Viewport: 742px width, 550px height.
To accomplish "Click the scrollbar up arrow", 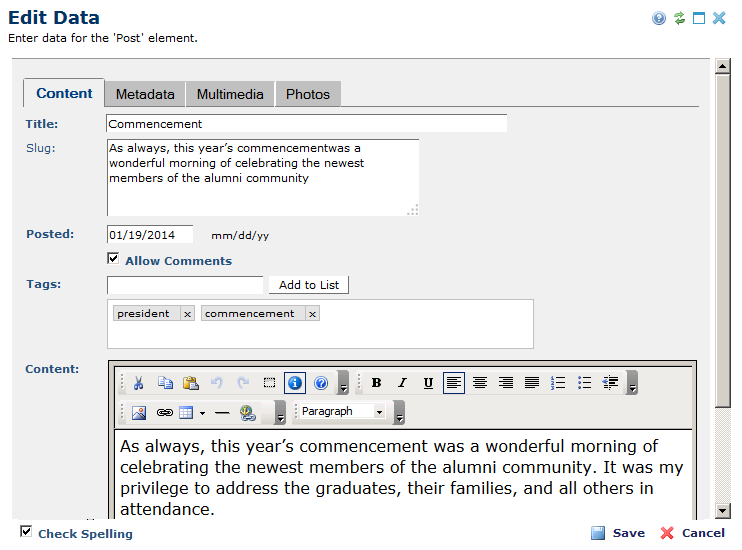I will [723, 66].
